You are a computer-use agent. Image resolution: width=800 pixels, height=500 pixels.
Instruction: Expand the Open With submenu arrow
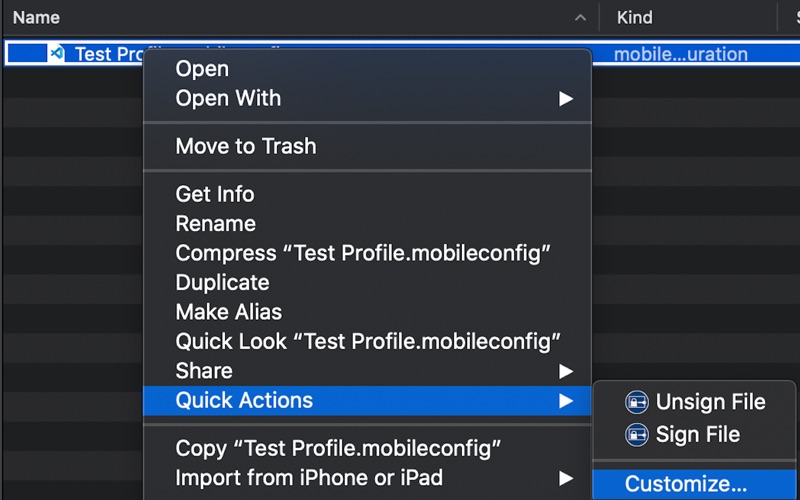coord(566,99)
